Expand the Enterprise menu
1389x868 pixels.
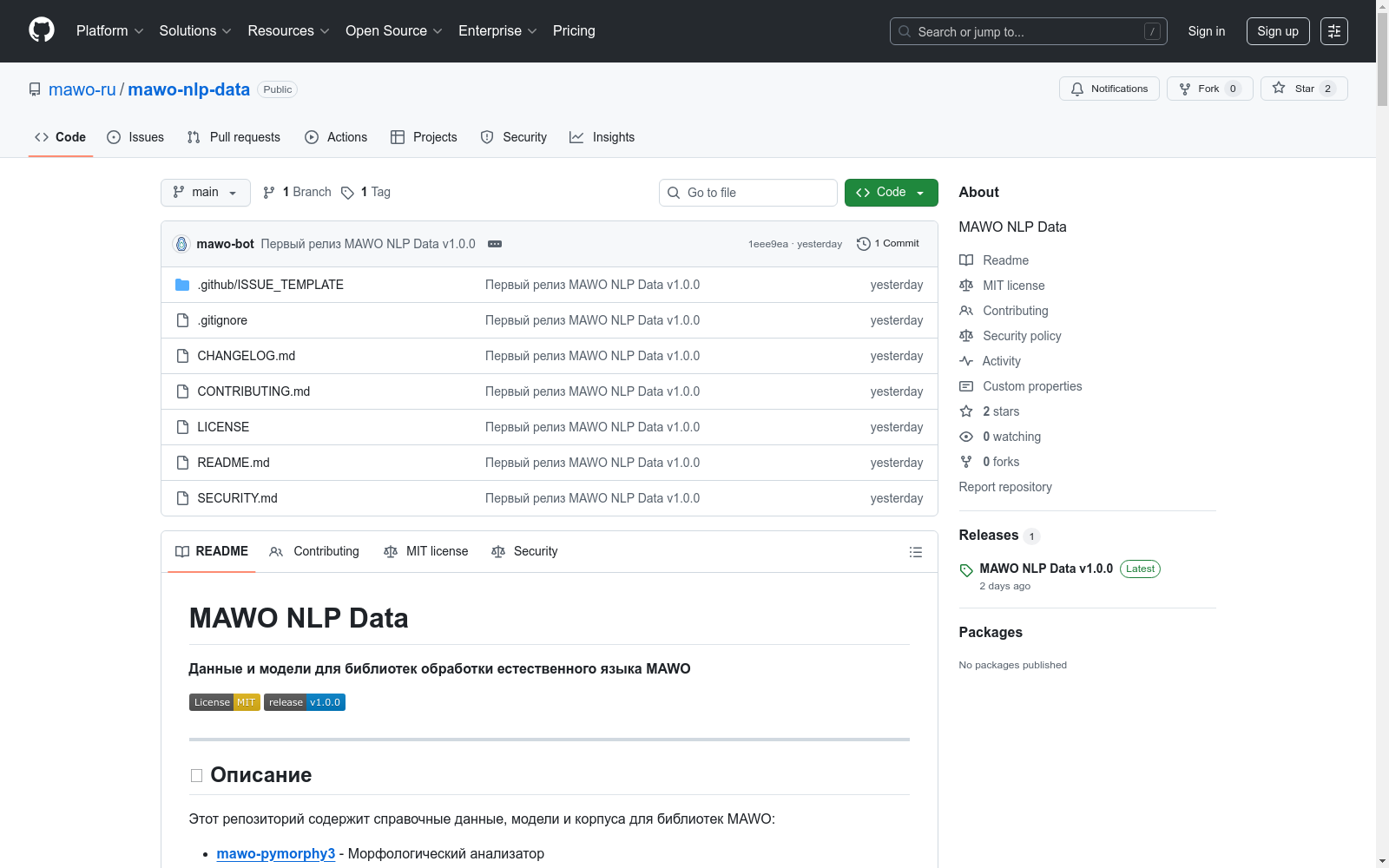(497, 31)
